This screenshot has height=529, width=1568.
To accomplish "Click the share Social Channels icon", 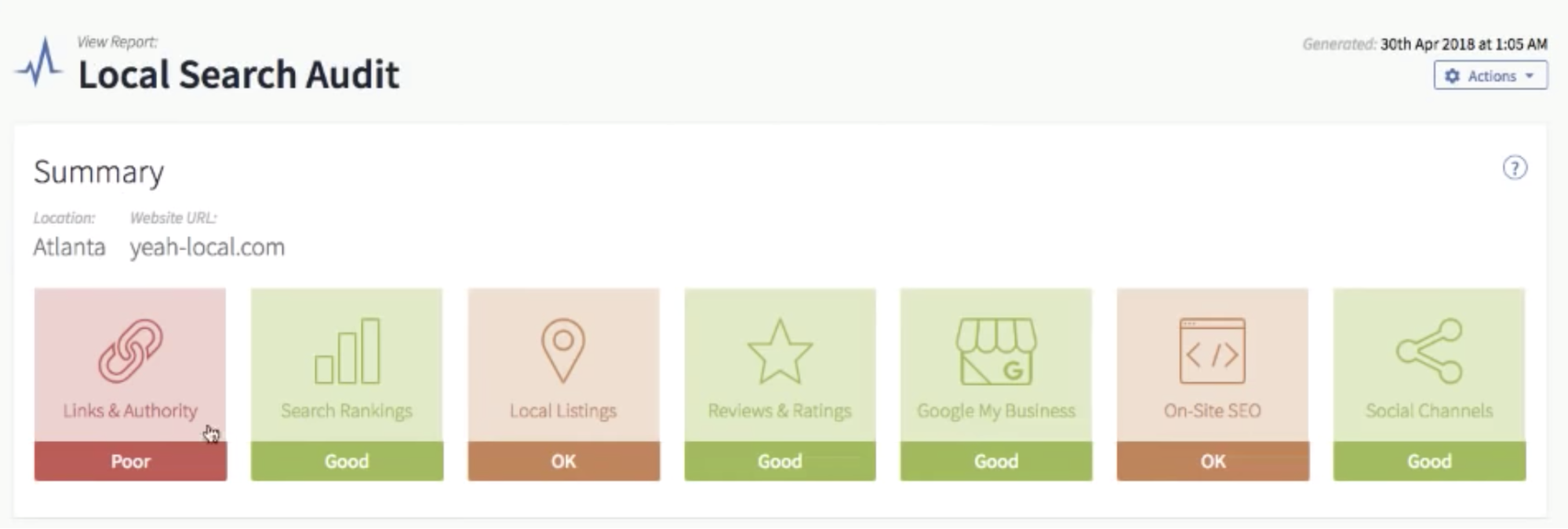I will [x=1429, y=350].
